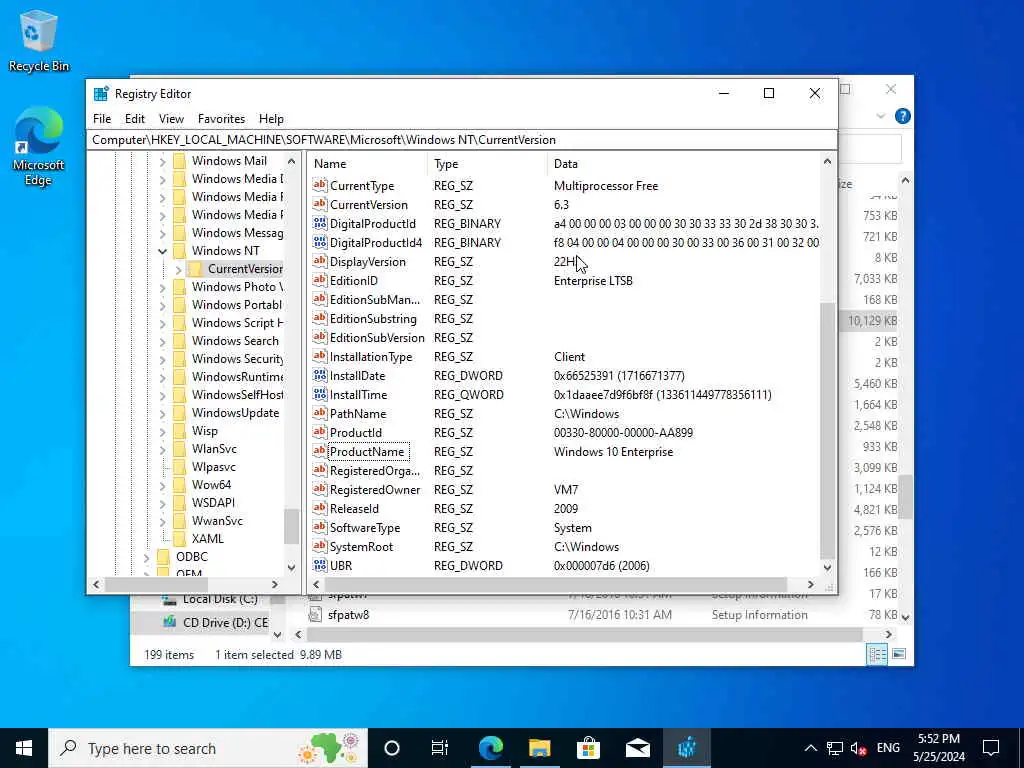This screenshot has height=768, width=1024.
Task: Select the RegisteredOwner value
Action: coord(375,490)
